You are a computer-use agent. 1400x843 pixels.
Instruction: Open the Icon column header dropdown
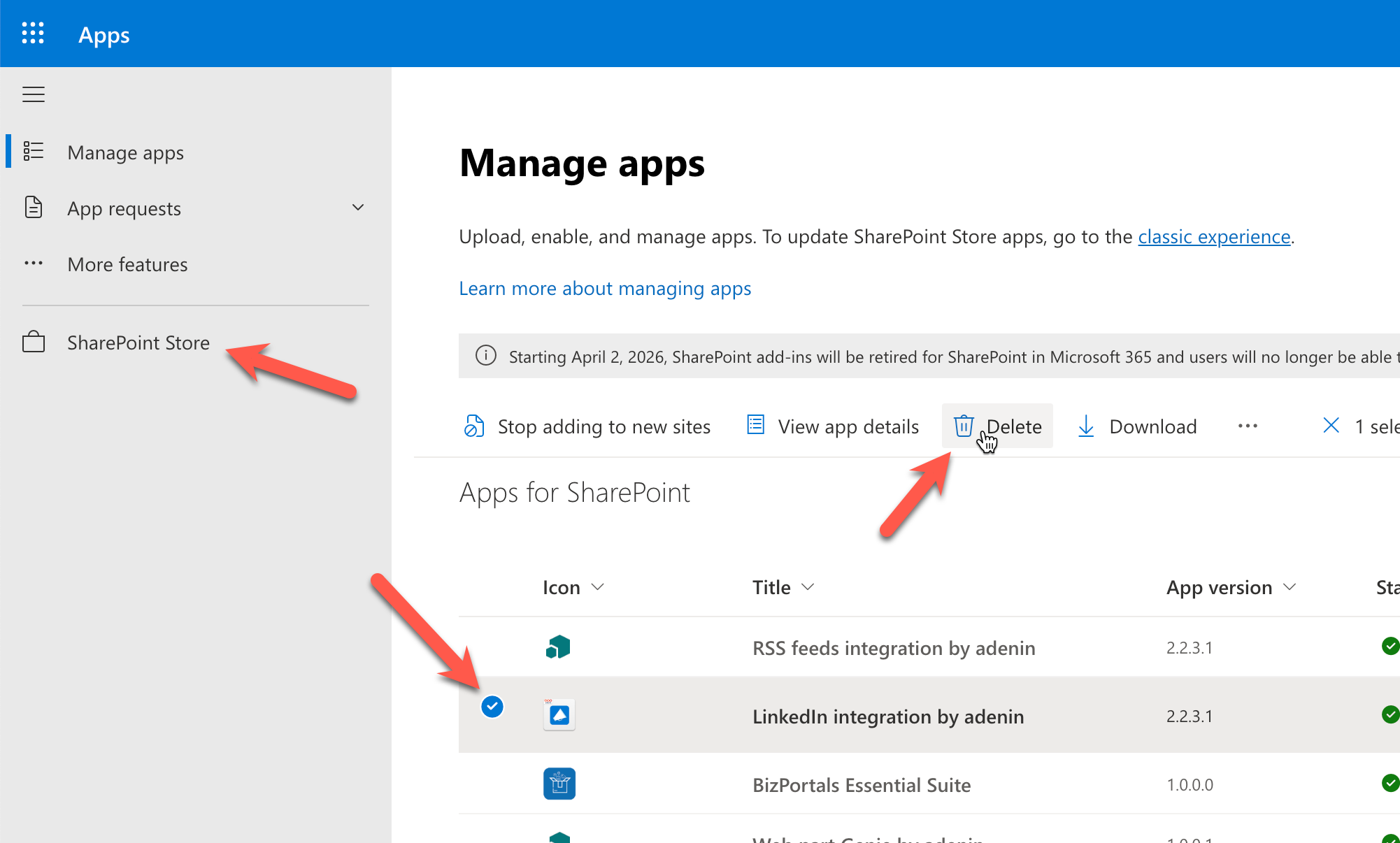coord(597,587)
